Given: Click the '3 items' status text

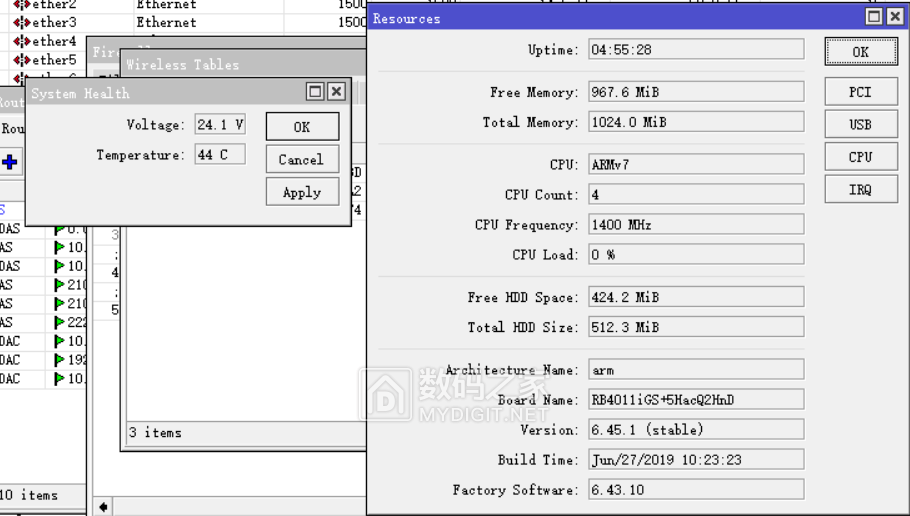Looking at the screenshot, I should point(155,432).
